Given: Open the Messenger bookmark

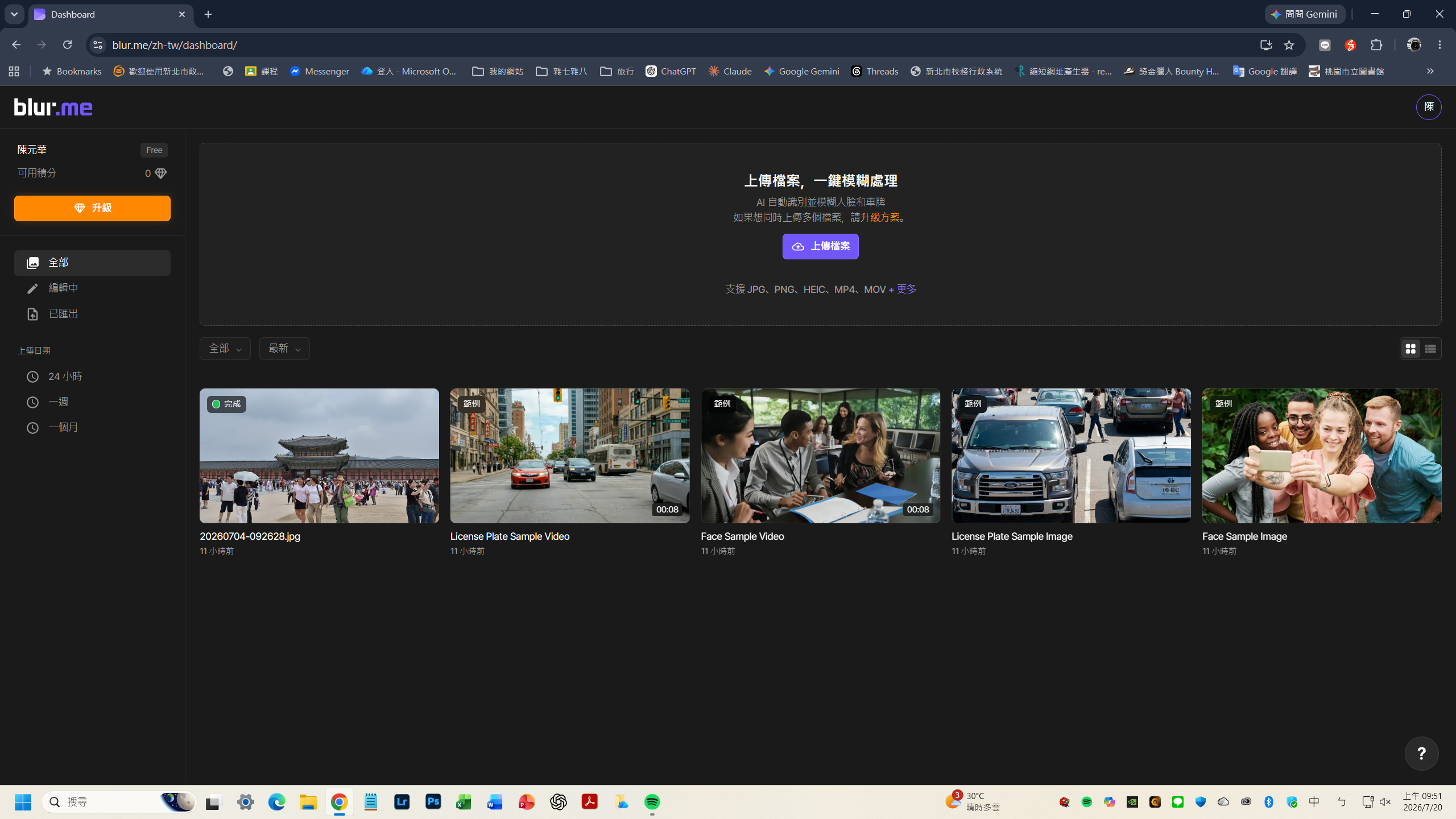Looking at the screenshot, I should click(320, 71).
